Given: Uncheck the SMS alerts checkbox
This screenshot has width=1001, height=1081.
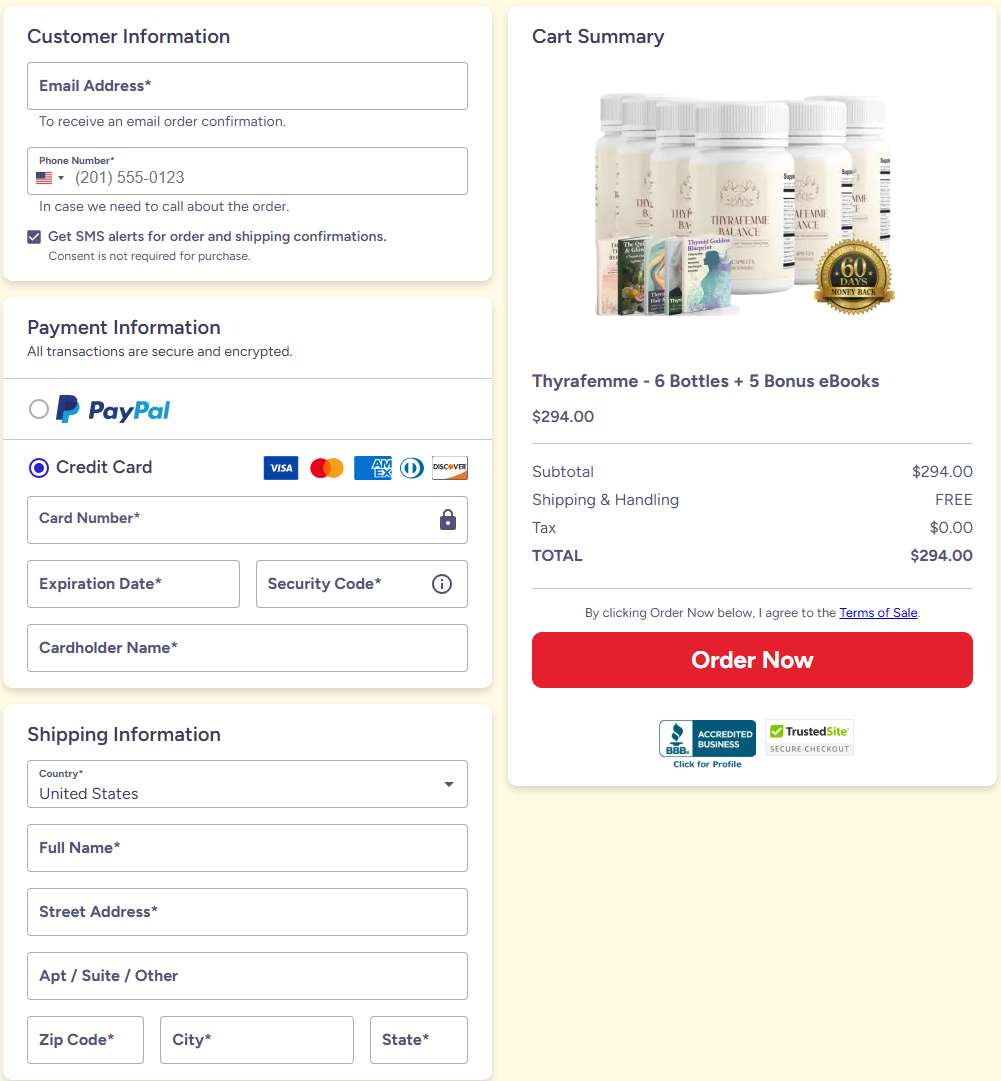Looking at the screenshot, I should [34, 237].
